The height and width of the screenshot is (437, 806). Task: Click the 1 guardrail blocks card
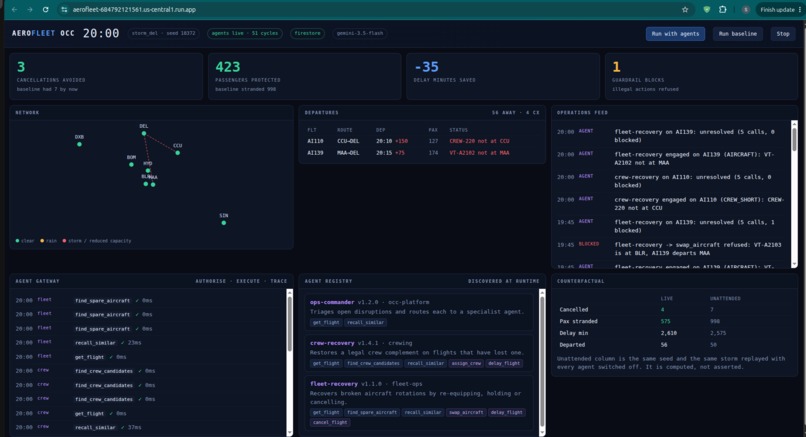tap(702, 76)
